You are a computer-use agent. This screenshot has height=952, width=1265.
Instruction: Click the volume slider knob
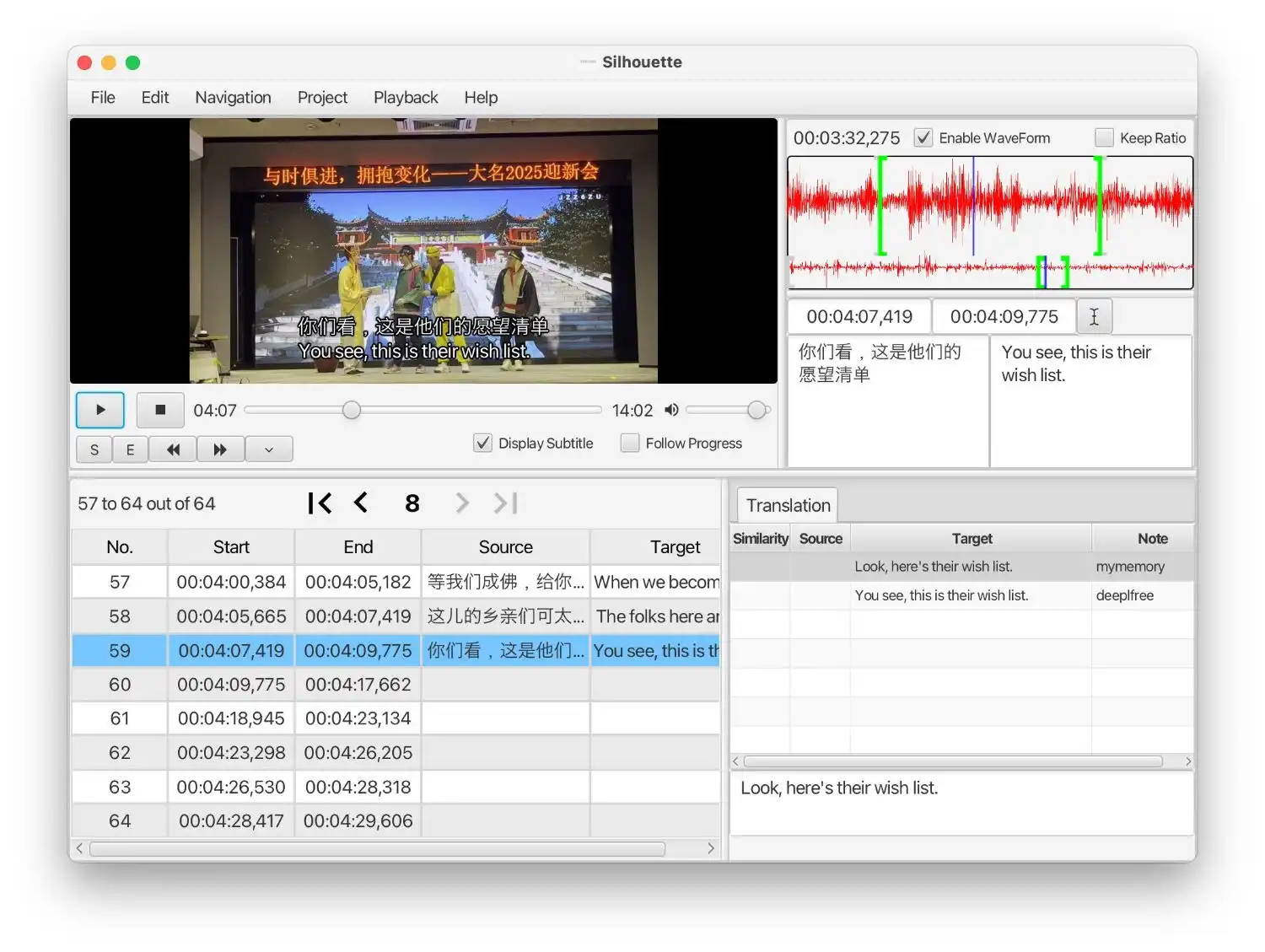pyautogui.click(x=756, y=410)
